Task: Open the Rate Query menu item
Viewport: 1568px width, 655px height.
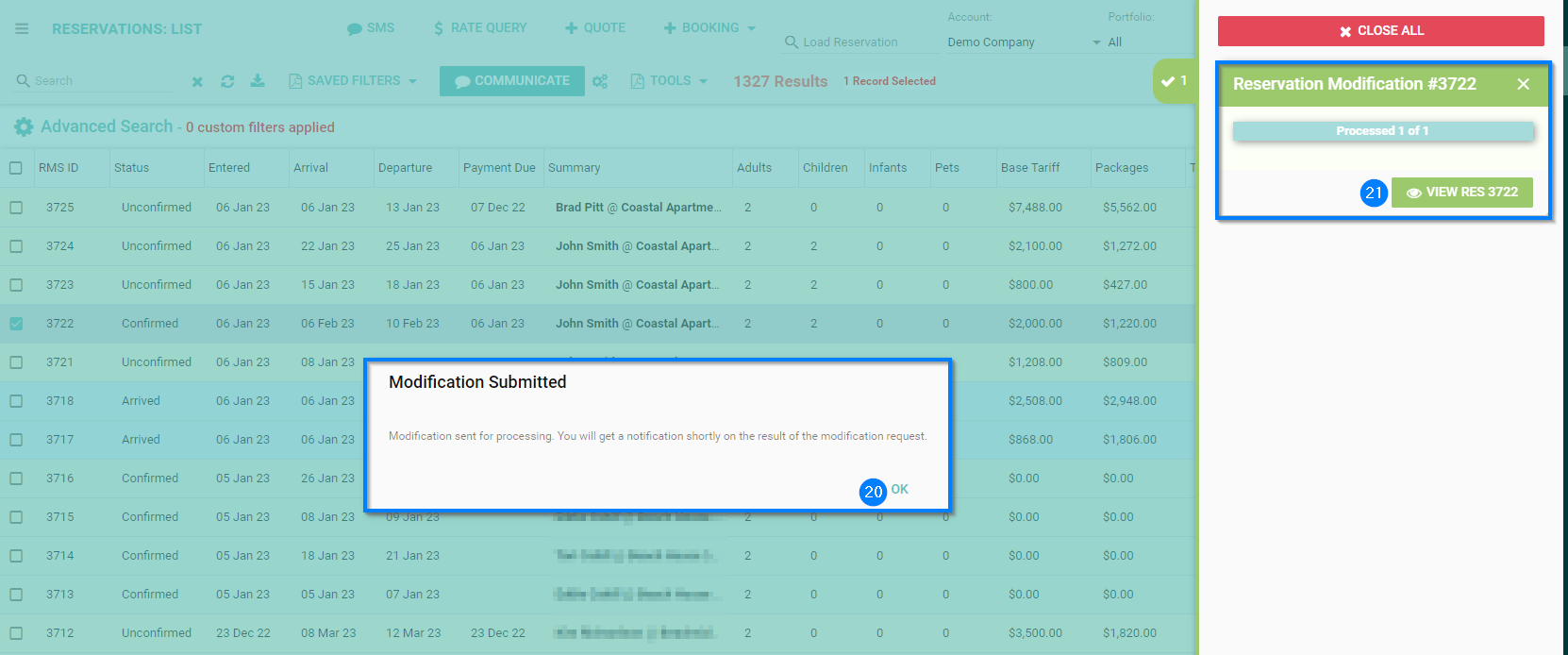Action: point(480,28)
